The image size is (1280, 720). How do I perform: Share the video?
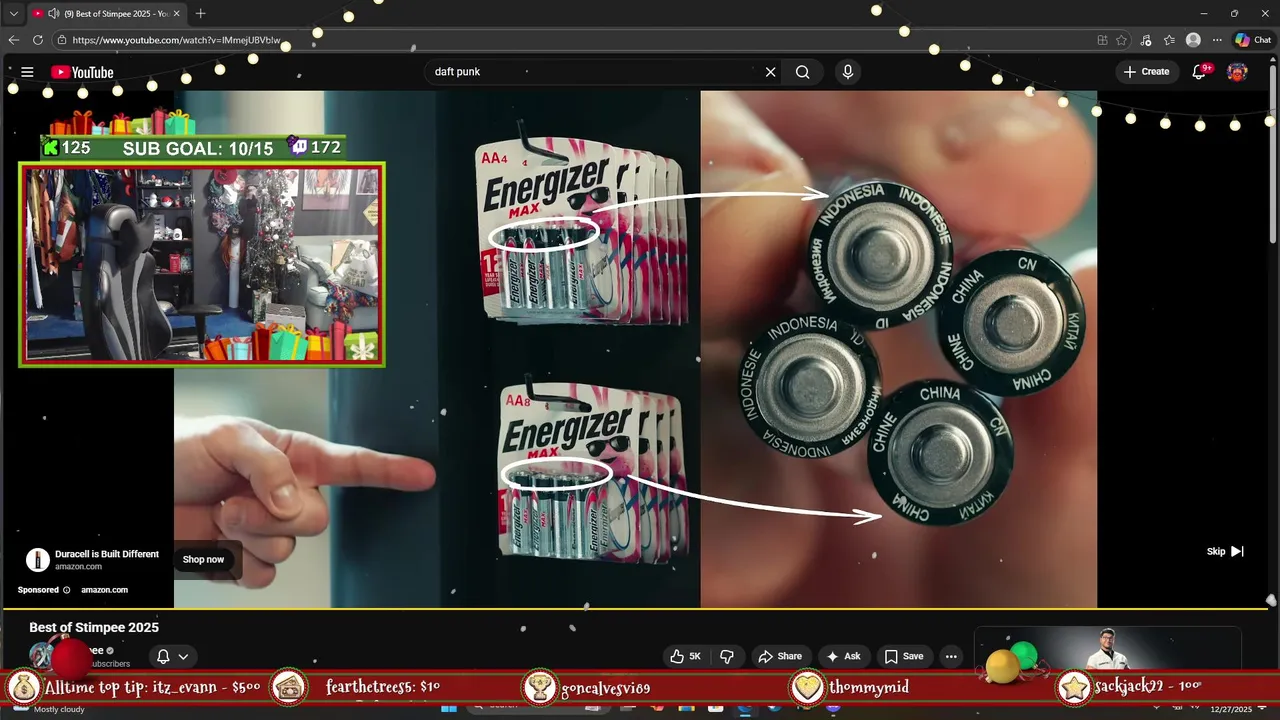tap(780, 656)
